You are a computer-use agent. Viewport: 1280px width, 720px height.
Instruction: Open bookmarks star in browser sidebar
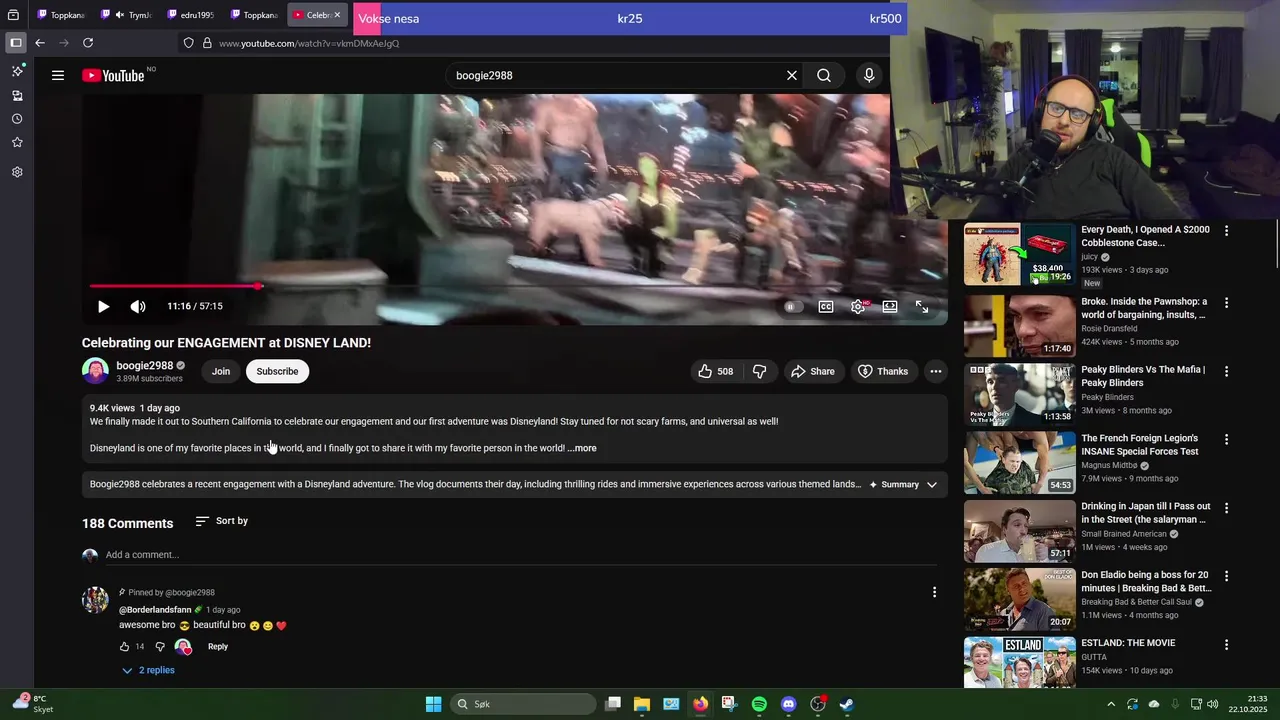[x=17, y=143]
